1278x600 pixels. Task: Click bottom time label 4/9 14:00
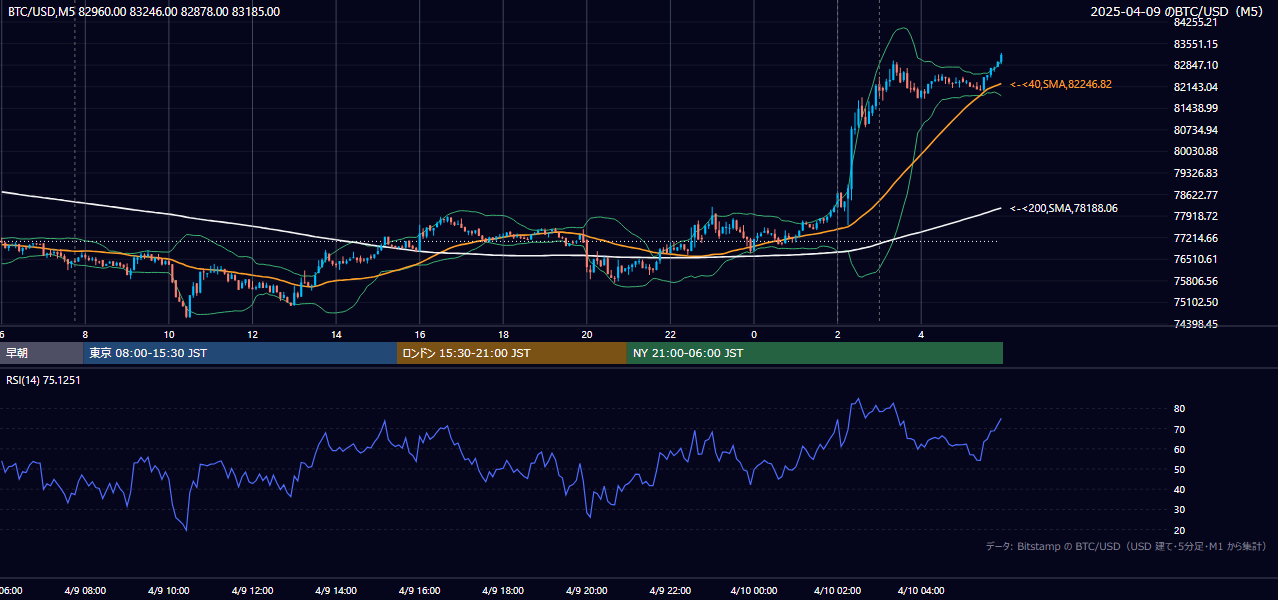tap(336, 591)
